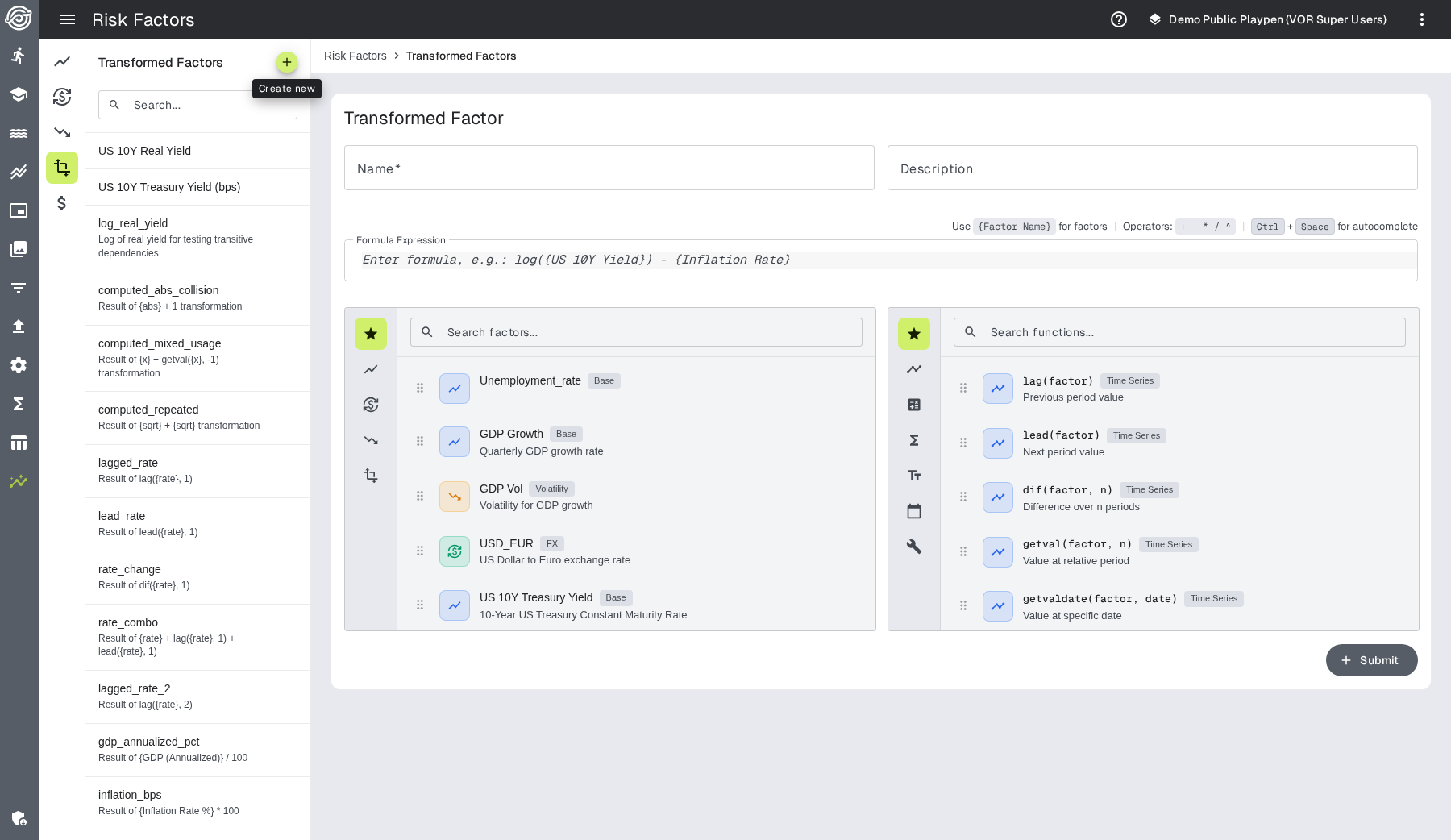1451x840 pixels.
Task: Click the green Create new plus button
Action: (286, 62)
